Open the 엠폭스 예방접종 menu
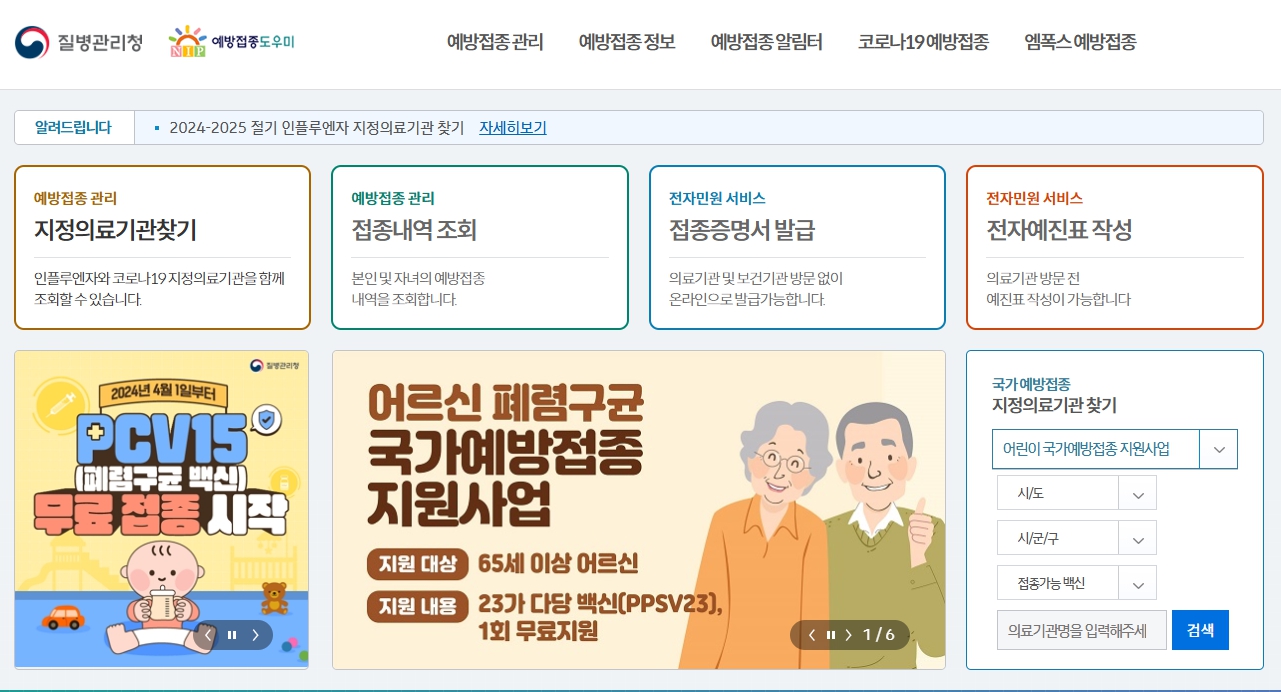1281x692 pixels. (x=1078, y=42)
